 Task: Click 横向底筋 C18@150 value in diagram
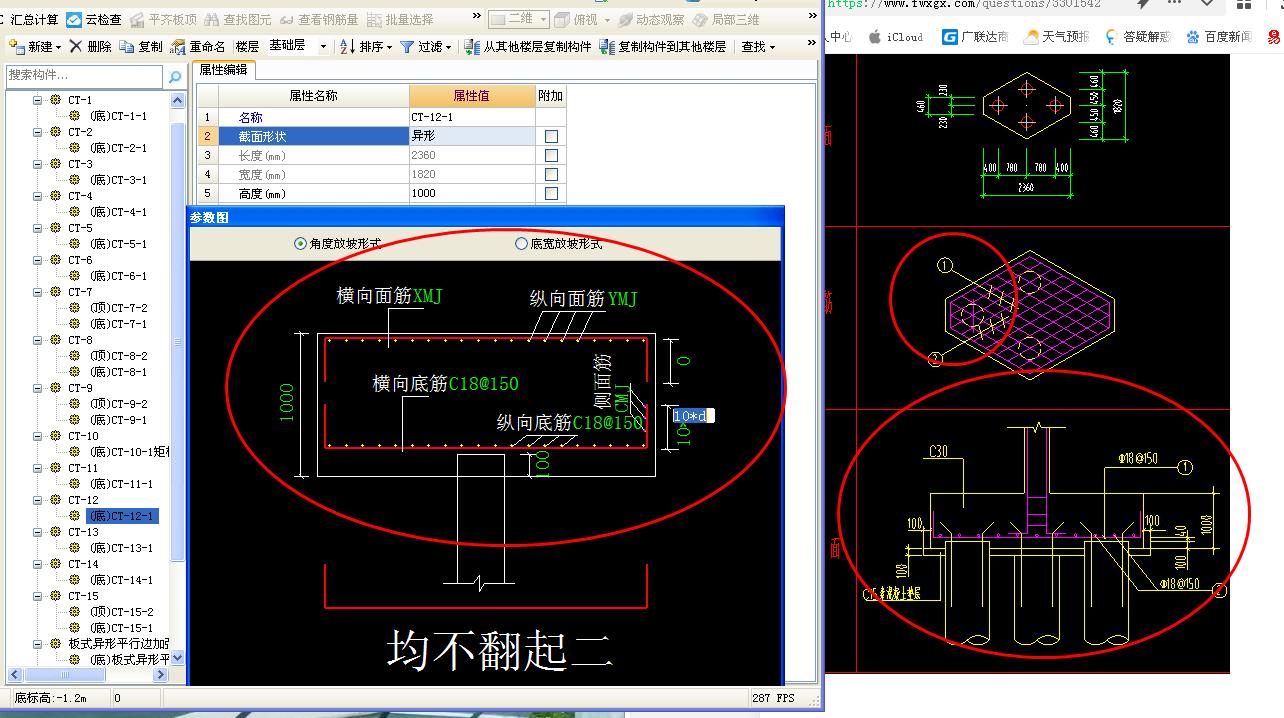(484, 383)
